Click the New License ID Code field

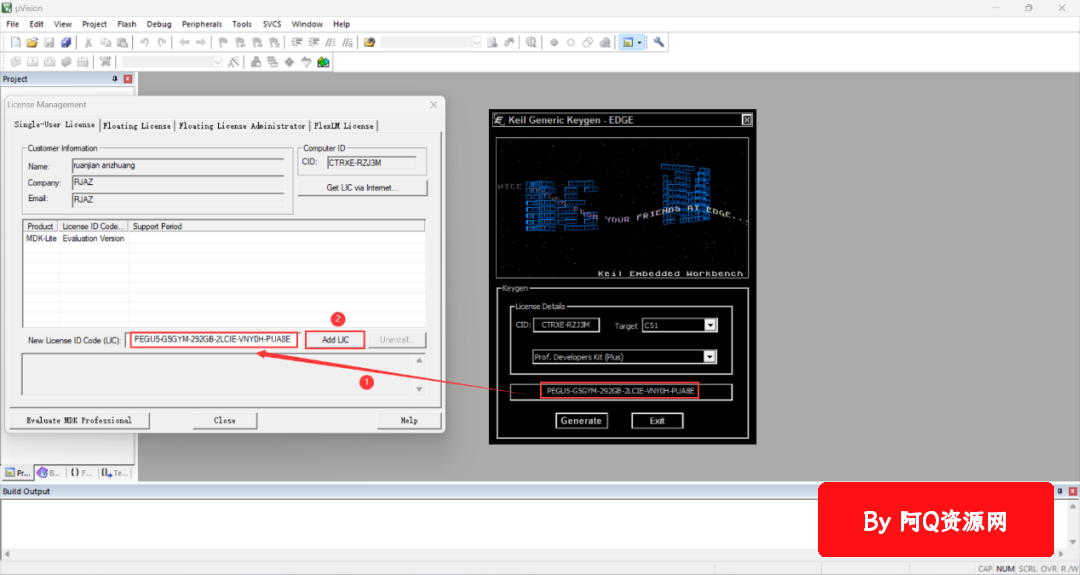214,339
